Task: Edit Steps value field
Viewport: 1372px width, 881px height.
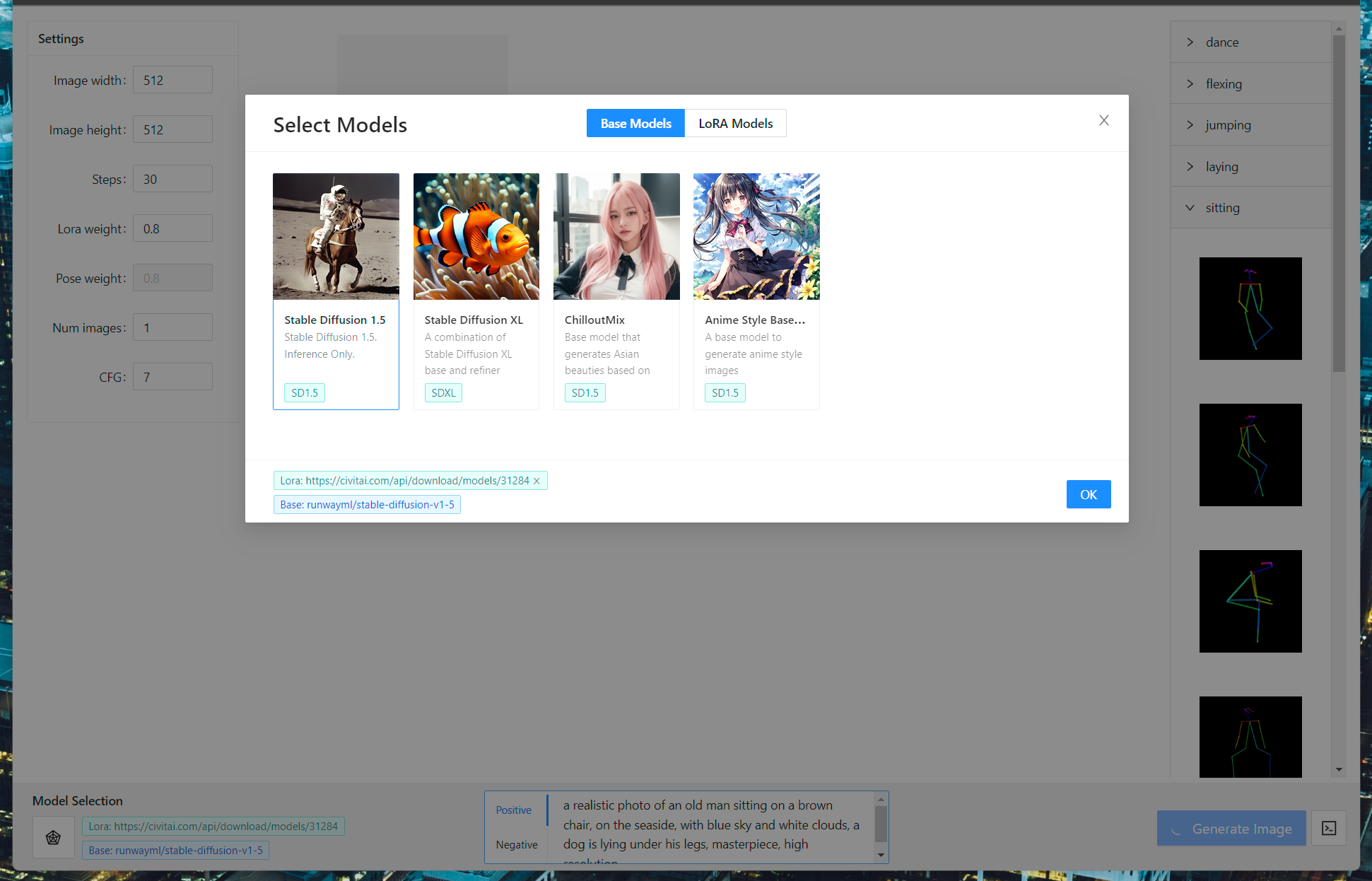Action: [x=172, y=179]
